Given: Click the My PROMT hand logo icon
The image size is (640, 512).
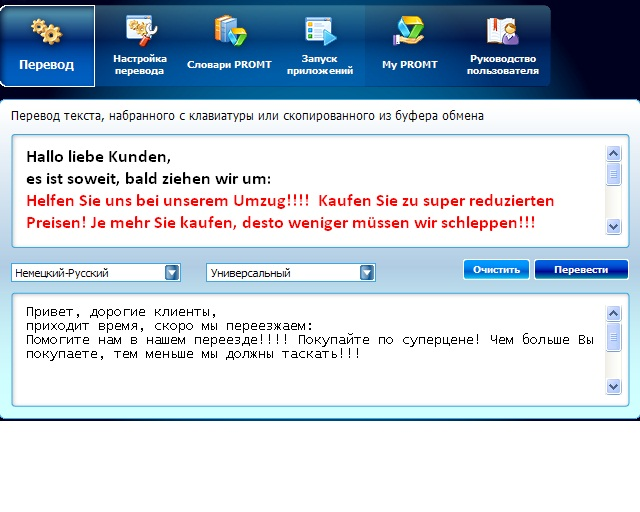Looking at the screenshot, I should click(x=409, y=31).
